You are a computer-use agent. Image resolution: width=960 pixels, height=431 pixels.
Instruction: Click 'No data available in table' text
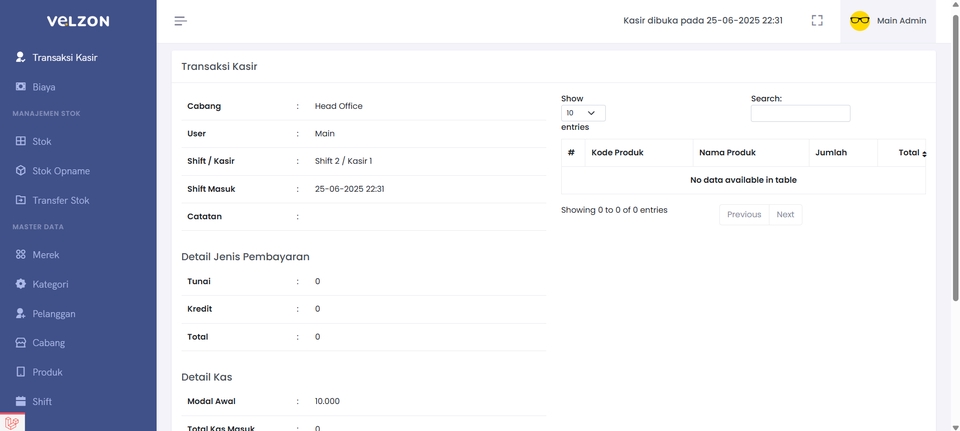click(x=743, y=180)
